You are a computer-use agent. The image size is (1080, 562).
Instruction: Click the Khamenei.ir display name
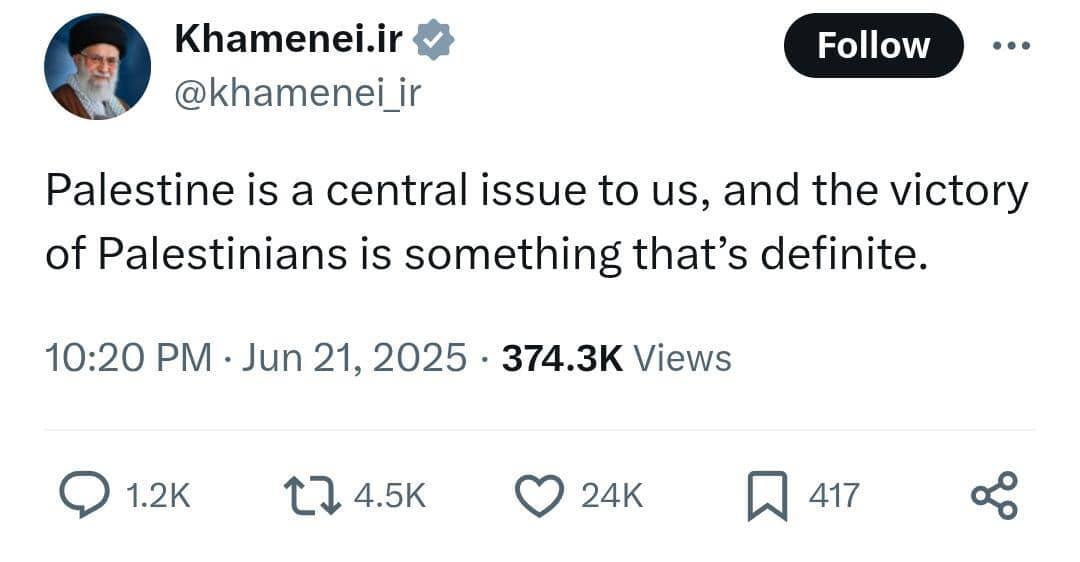(x=289, y=40)
